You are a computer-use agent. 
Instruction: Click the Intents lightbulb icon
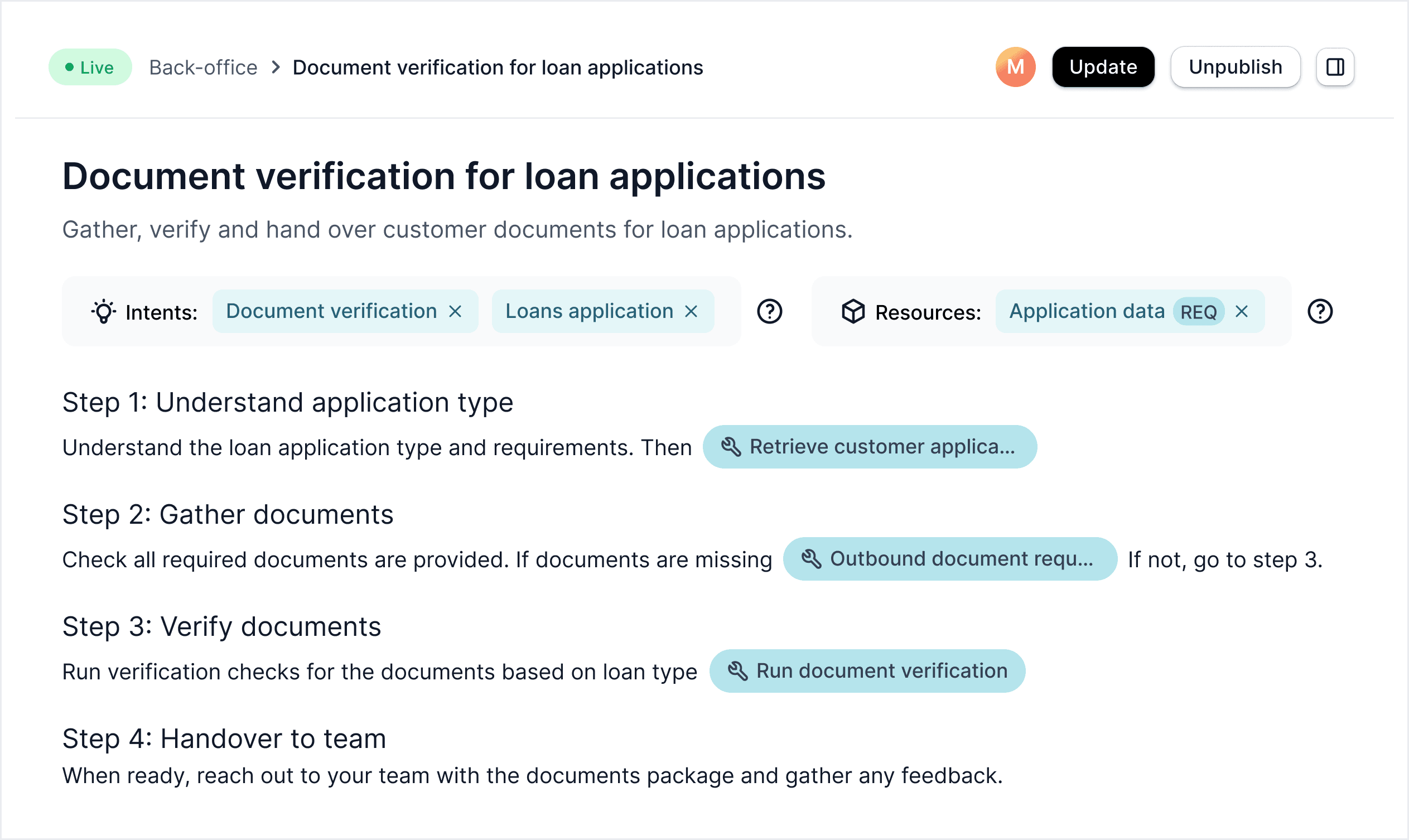tap(103, 311)
